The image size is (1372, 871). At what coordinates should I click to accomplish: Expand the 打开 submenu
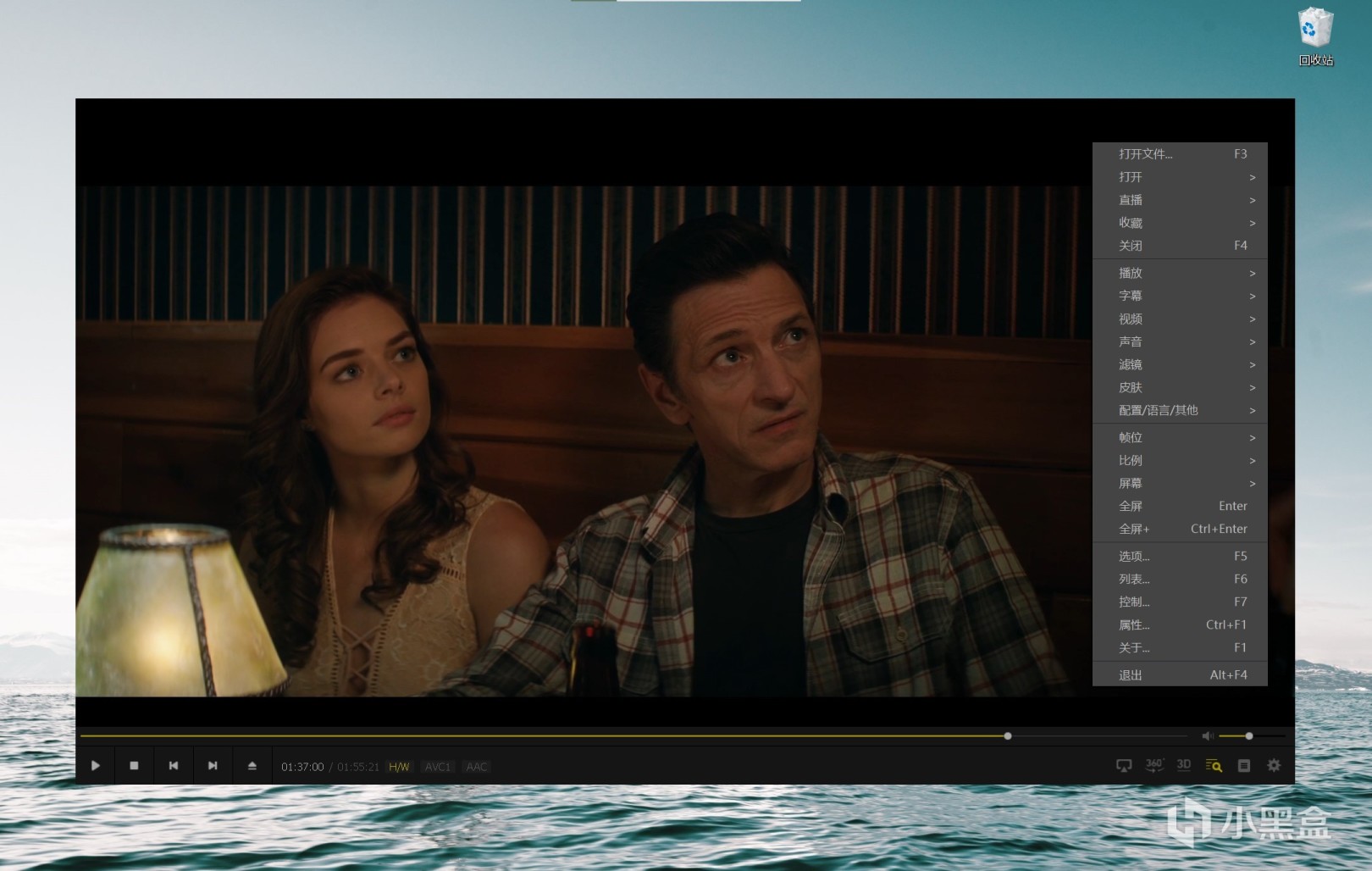(1180, 177)
